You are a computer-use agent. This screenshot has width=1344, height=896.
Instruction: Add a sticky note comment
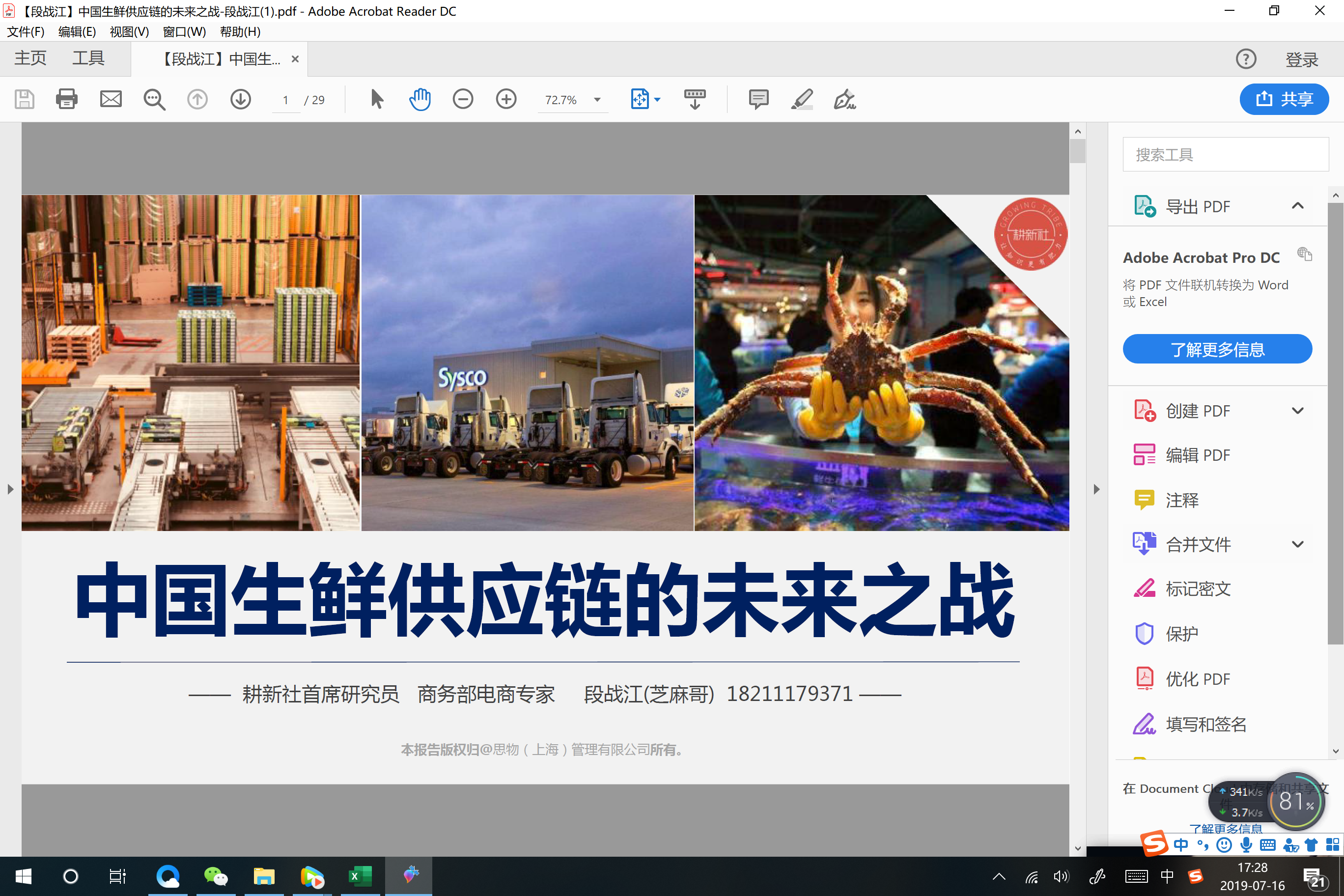click(x=758, y=99)
